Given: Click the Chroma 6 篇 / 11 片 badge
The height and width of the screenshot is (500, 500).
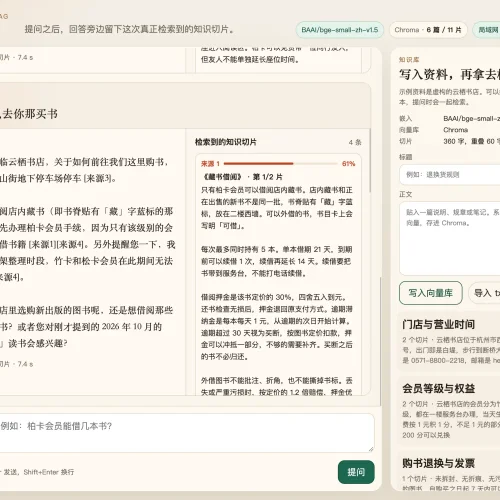Looking at the screenshot, I should point(428,30).
